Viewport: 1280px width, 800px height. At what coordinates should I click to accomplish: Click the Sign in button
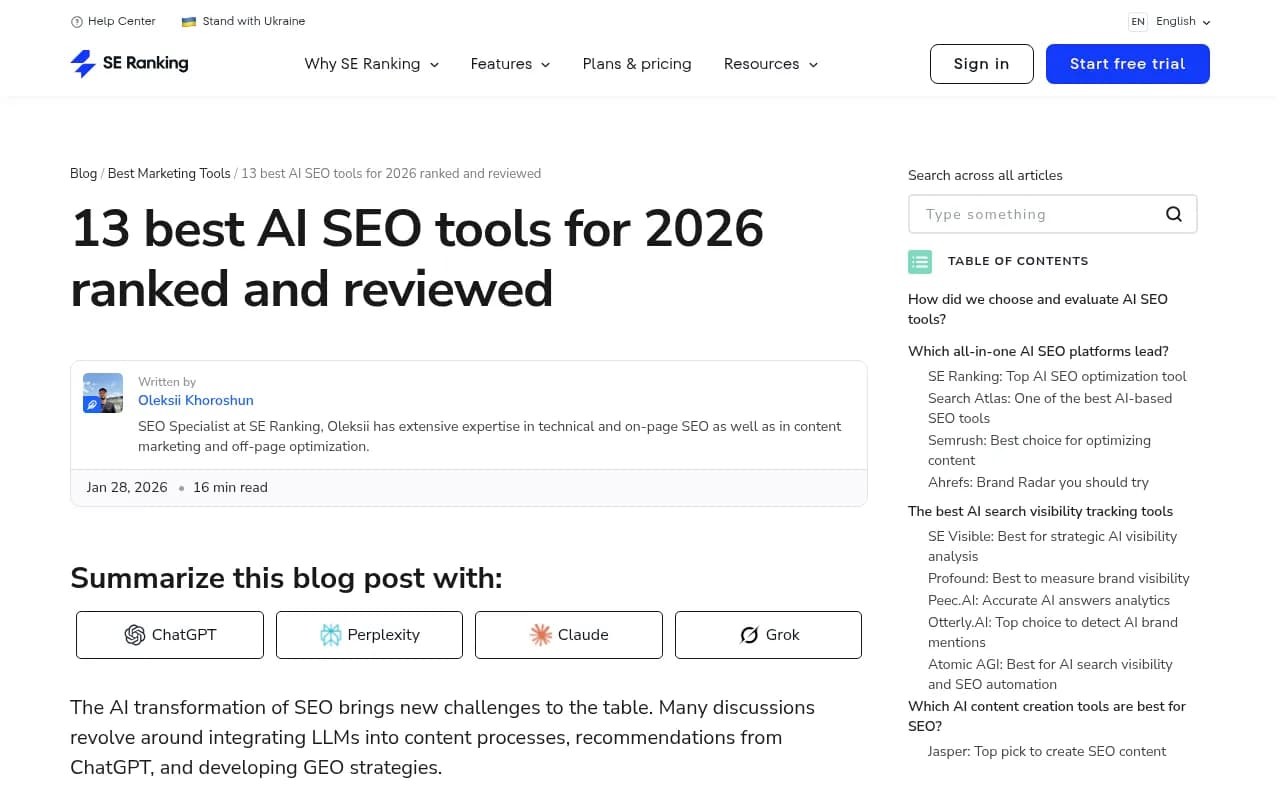(x=981, y=63)
